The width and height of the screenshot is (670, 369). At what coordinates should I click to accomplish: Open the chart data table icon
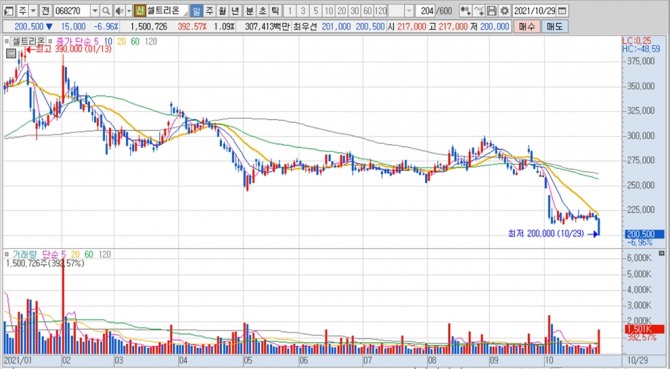click(x=11, y=53)
